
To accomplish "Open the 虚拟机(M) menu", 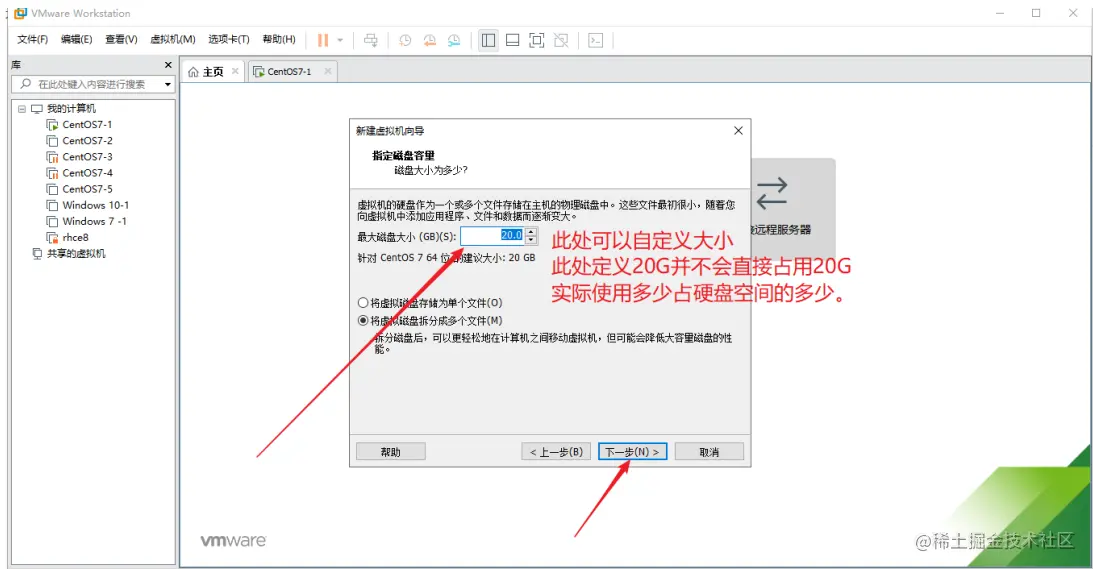I will click(173, 40).
